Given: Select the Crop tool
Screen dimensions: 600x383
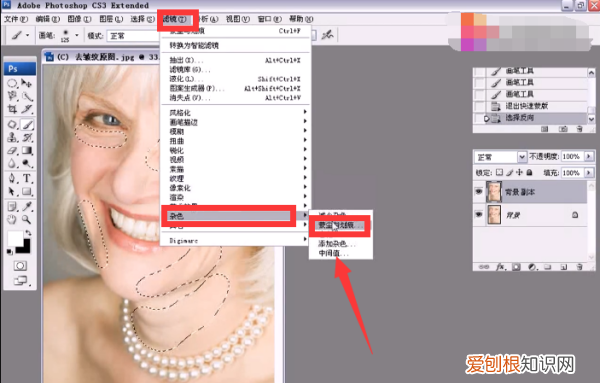Looking at the screenshot, I should (12, 109).
